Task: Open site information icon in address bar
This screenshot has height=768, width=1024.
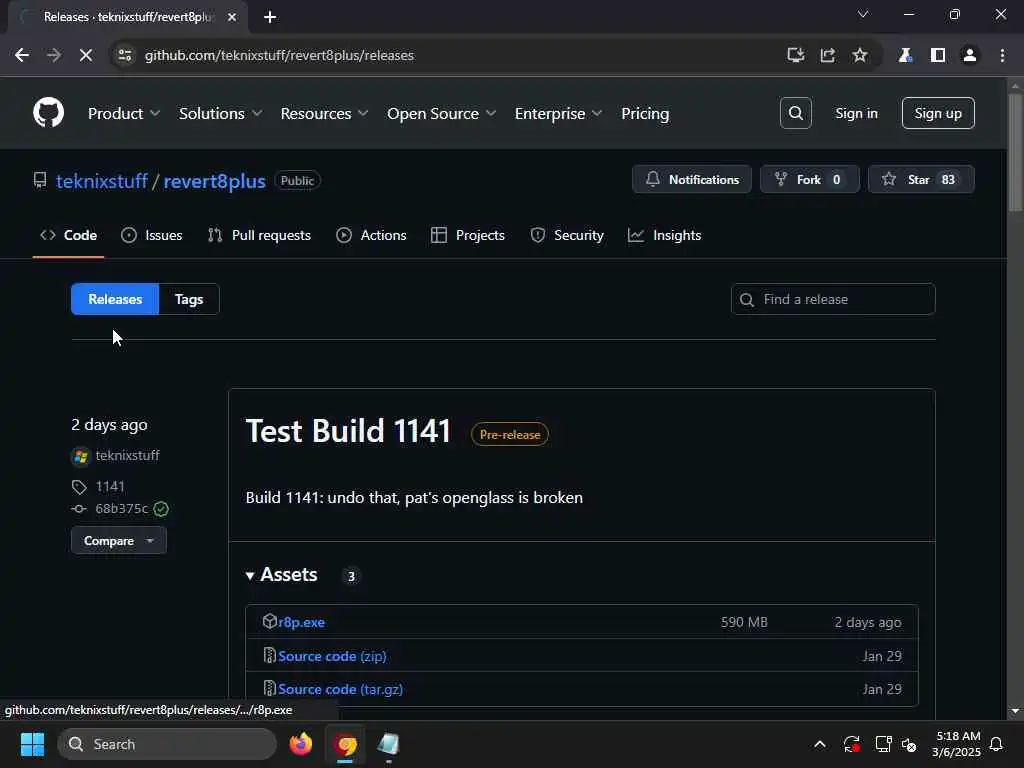Action: pyautogui.click(x=124, y=56)
